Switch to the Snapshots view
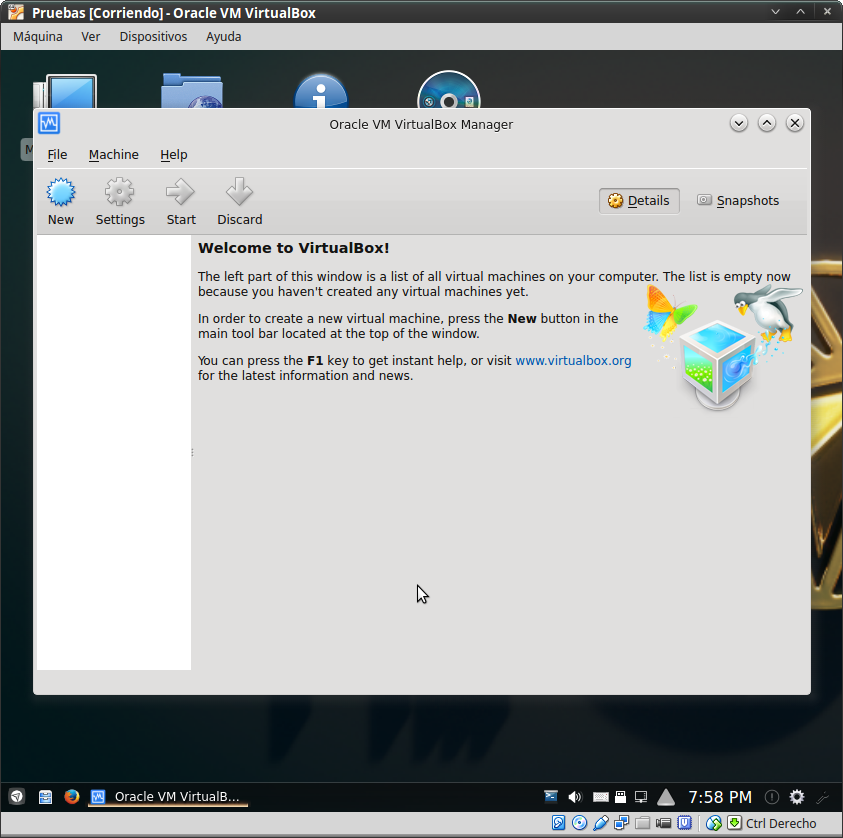Screen dimensions: 843x838 (x=738, y=201)
